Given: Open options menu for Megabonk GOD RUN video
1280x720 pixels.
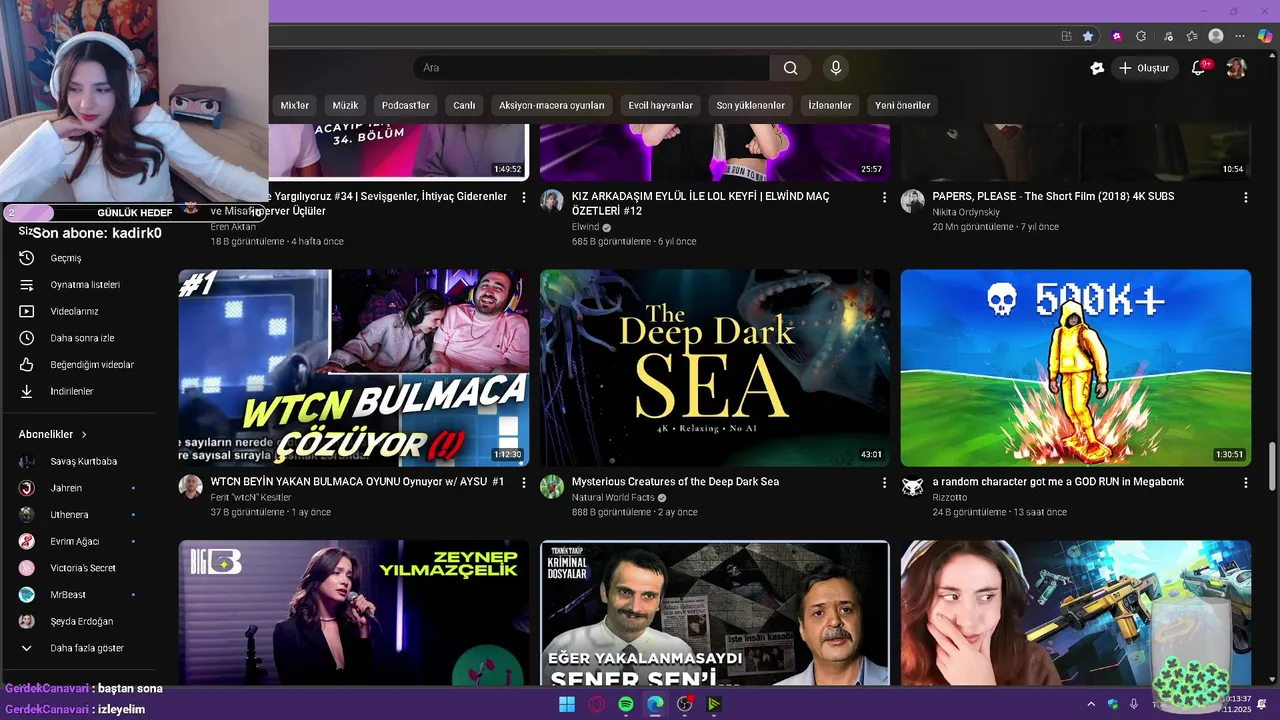Looking at the screenshot, I should pyautogui.click(x=1245, y=483).
